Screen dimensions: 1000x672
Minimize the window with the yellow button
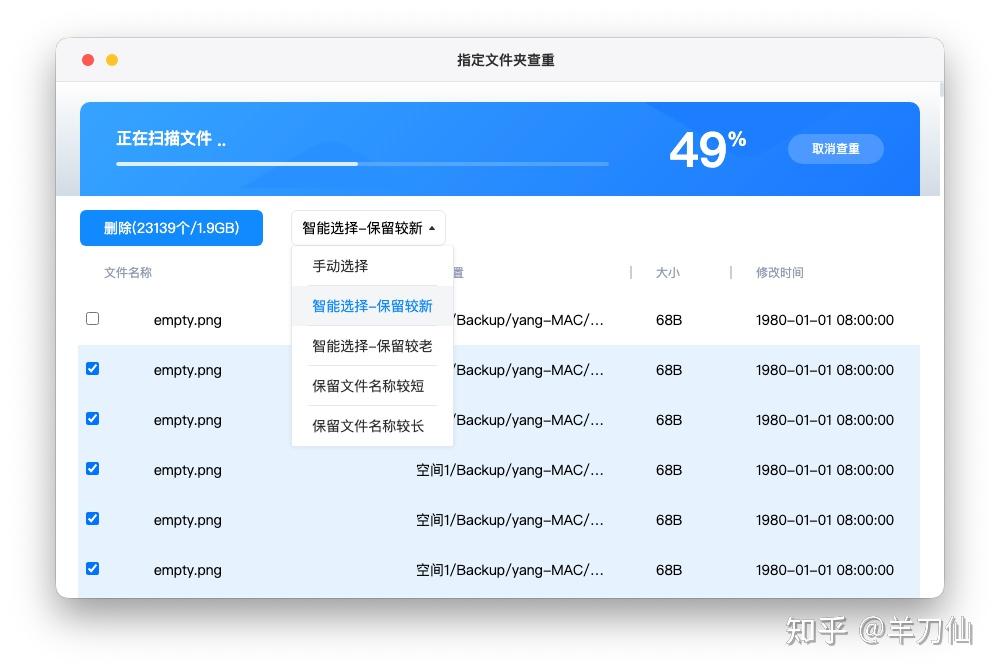pos(112,60)
